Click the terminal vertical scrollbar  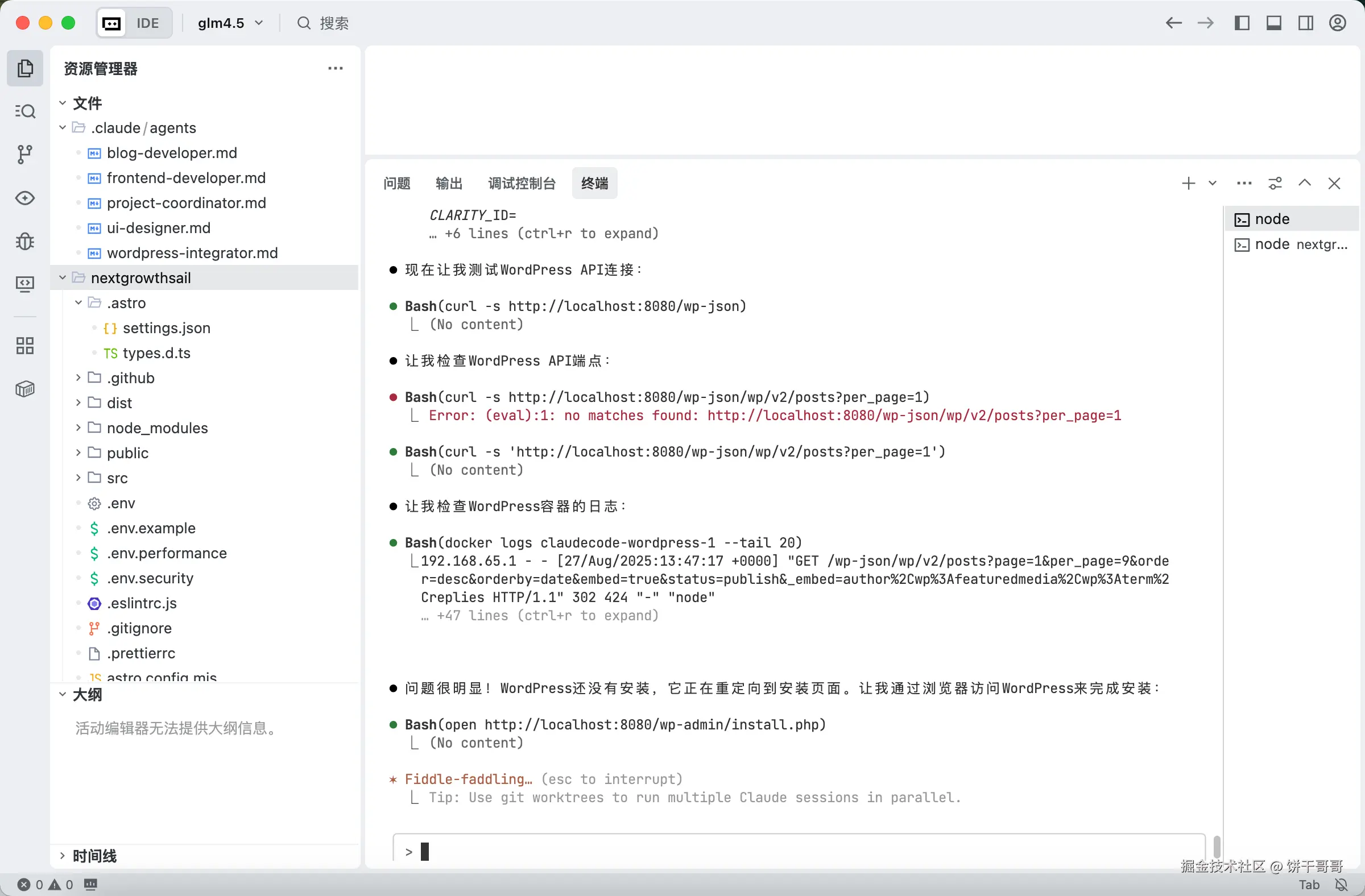pyautogui.click(x=1217, y=846)
